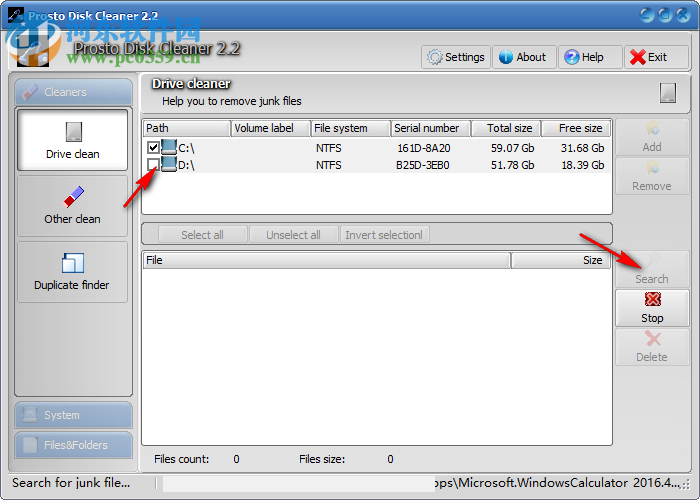Select the Other clean eraser tool
The width and height of the screenshot is (700, 500).
click(x=73, y=206)
